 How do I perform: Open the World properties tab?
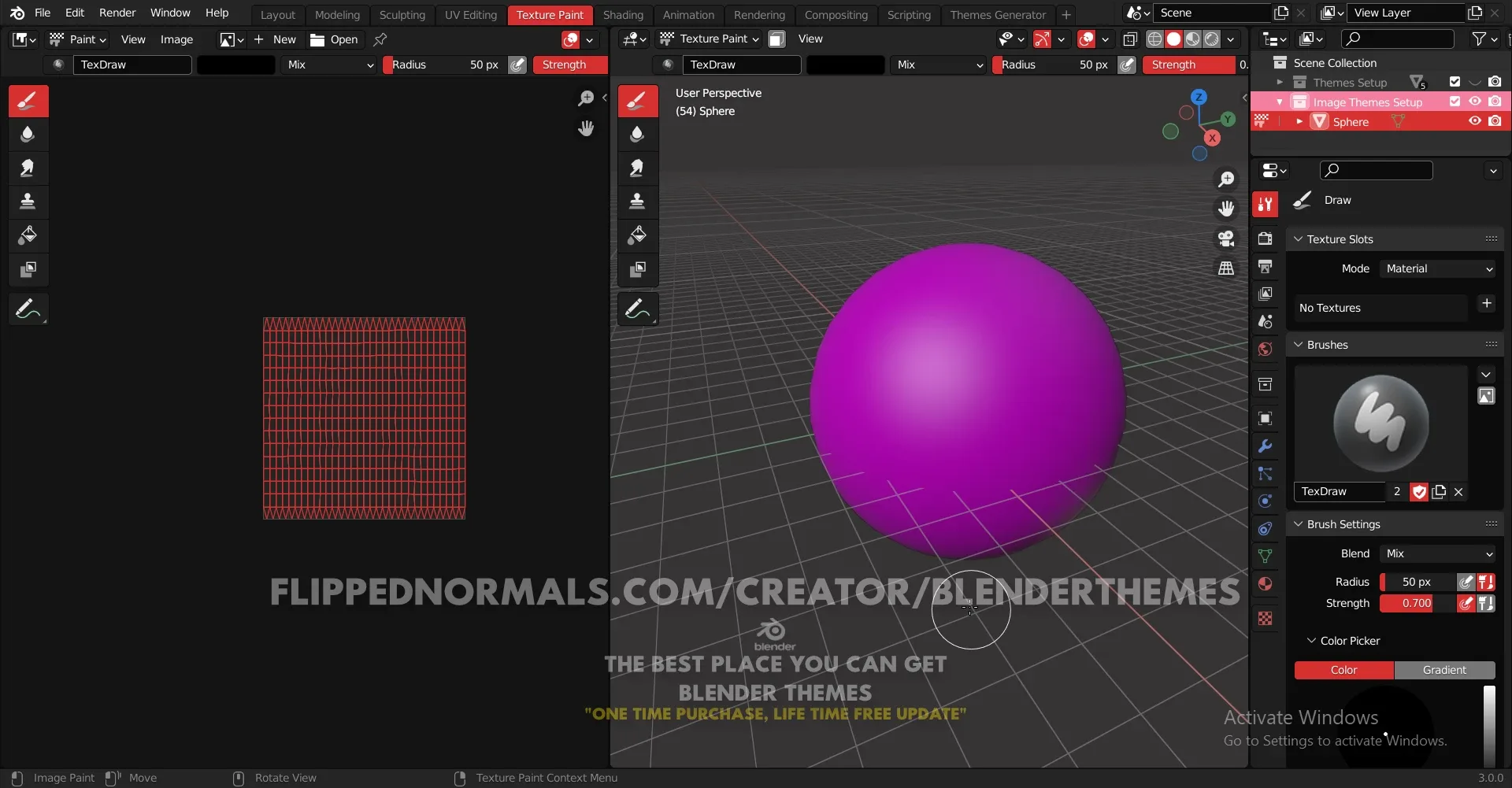[x=1266, y=349]
